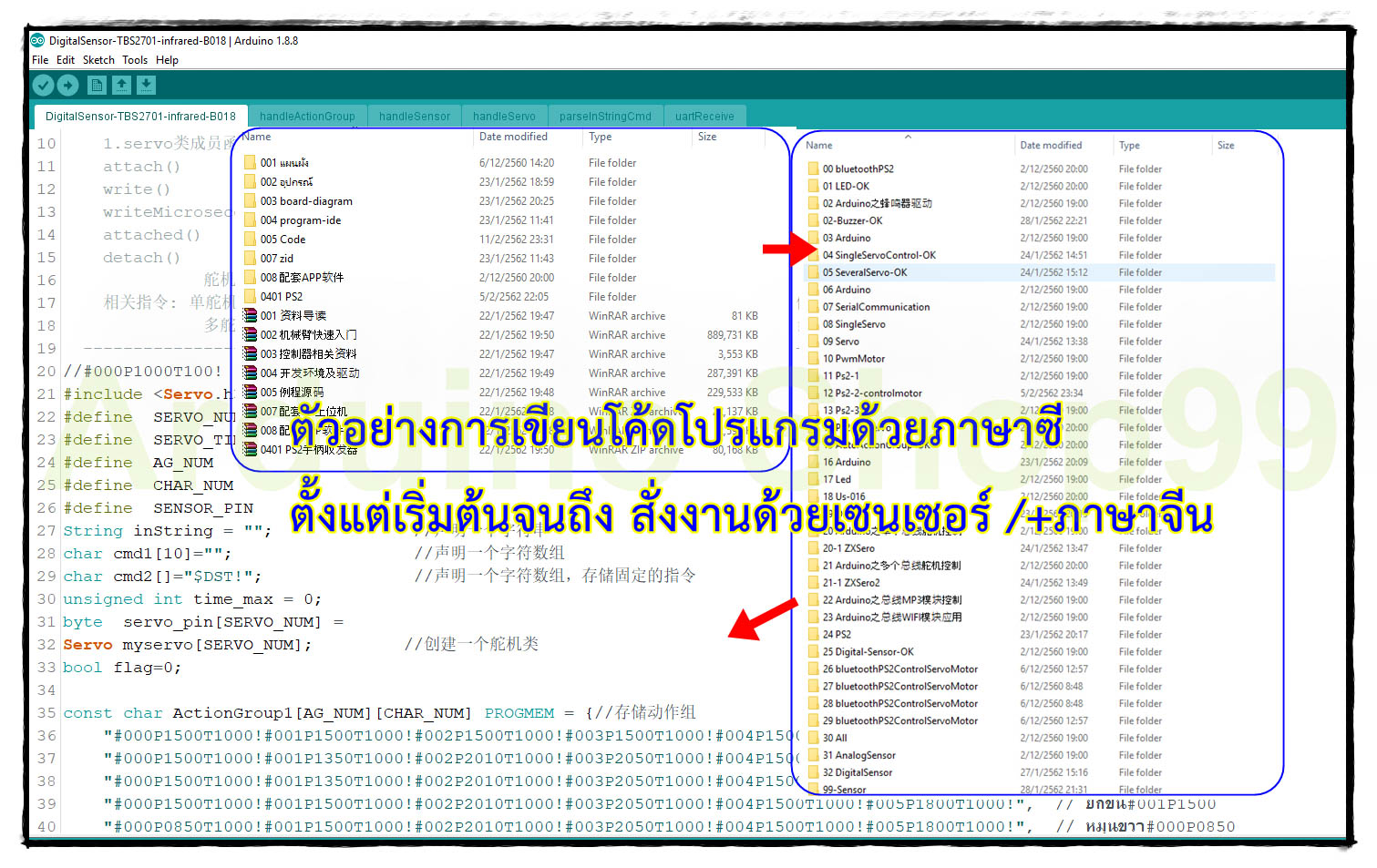Switch to the handleServo tab
This screenshot has height=868, width=1377.
coord(504,117)
